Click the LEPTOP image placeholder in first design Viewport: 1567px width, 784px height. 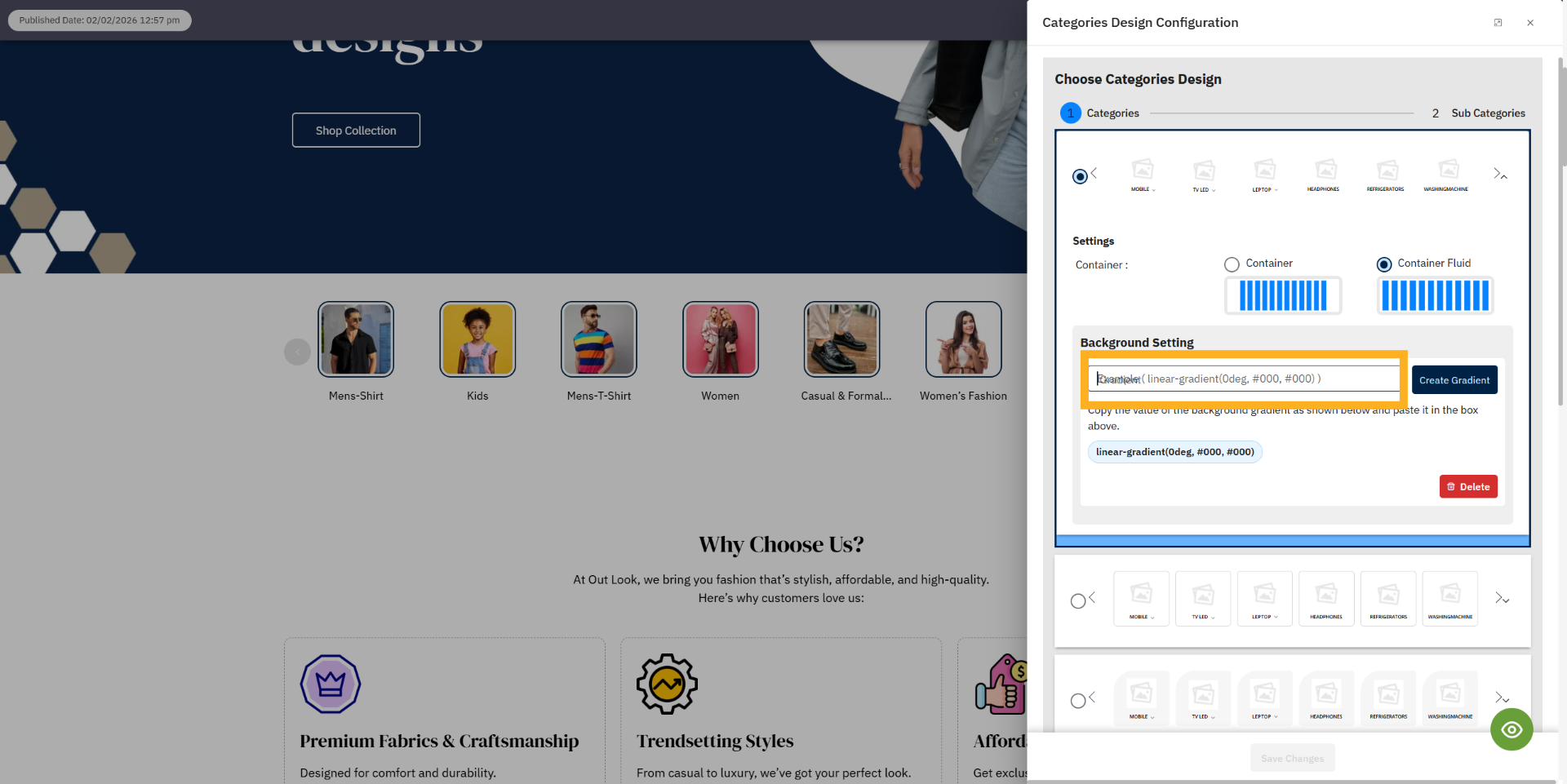[1265, 169]
